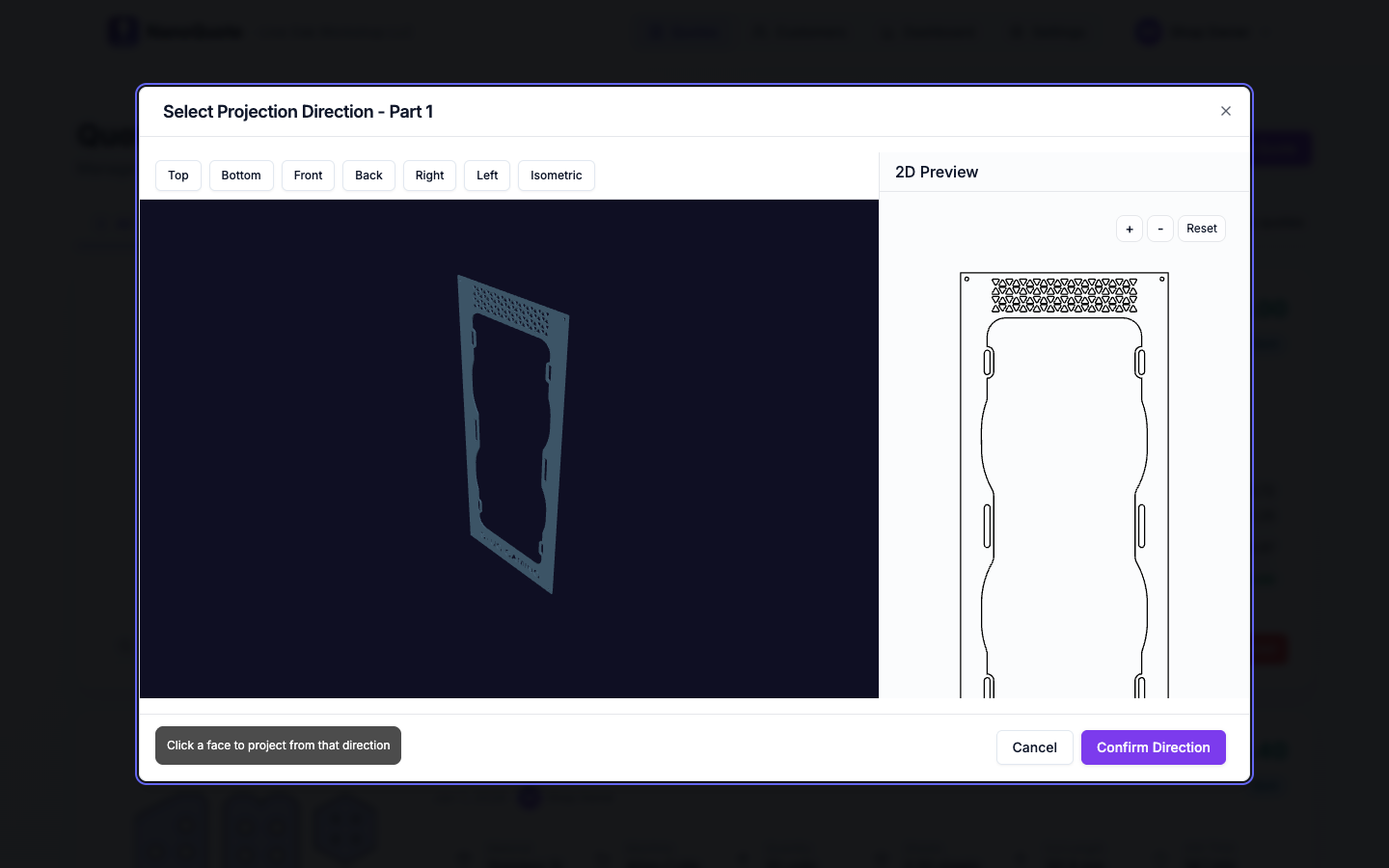Viewport: 1389px width, 868px height.
Task: Zoom in on the 2D preview
Action: (x=1129, y=229)
